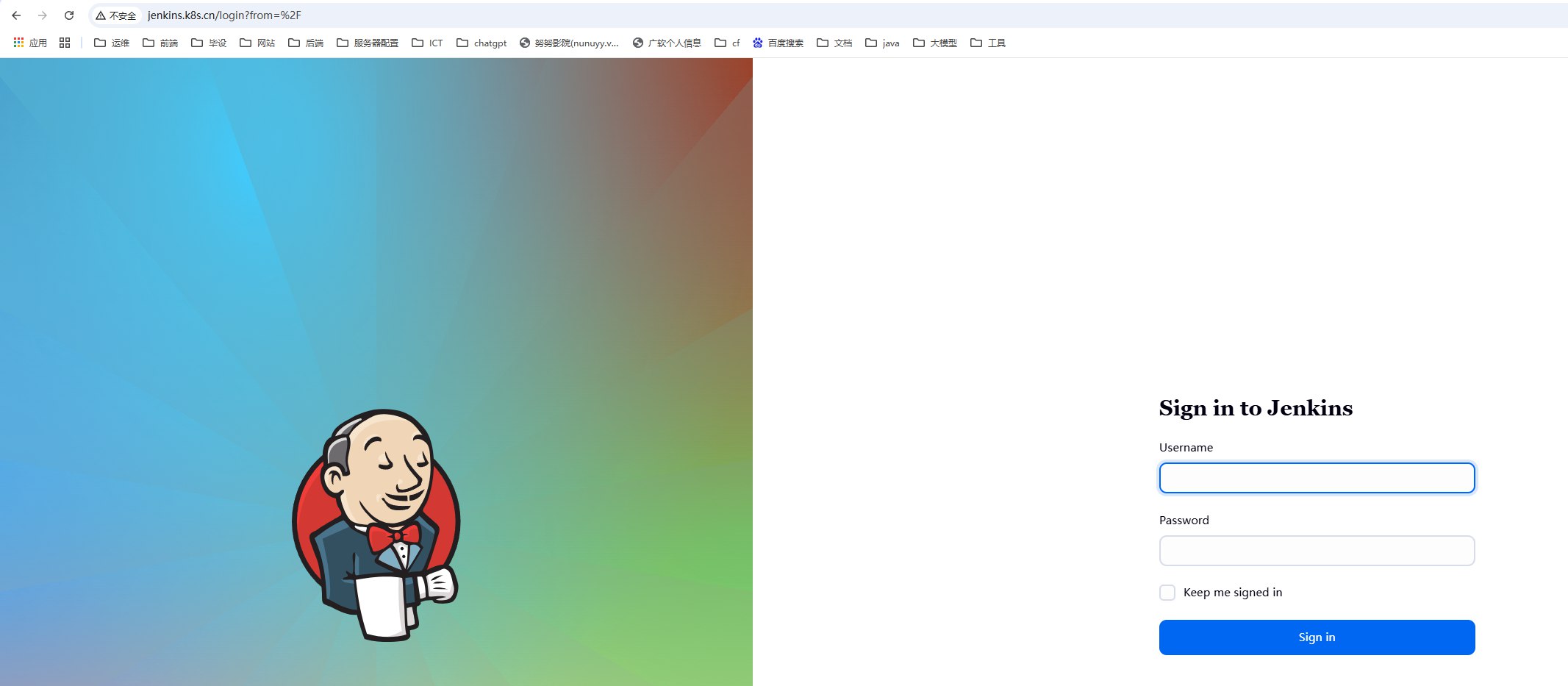1568x686 pixels.
Task: Enable the Keep me signed in checkbox
Action: coord(1167,592)
